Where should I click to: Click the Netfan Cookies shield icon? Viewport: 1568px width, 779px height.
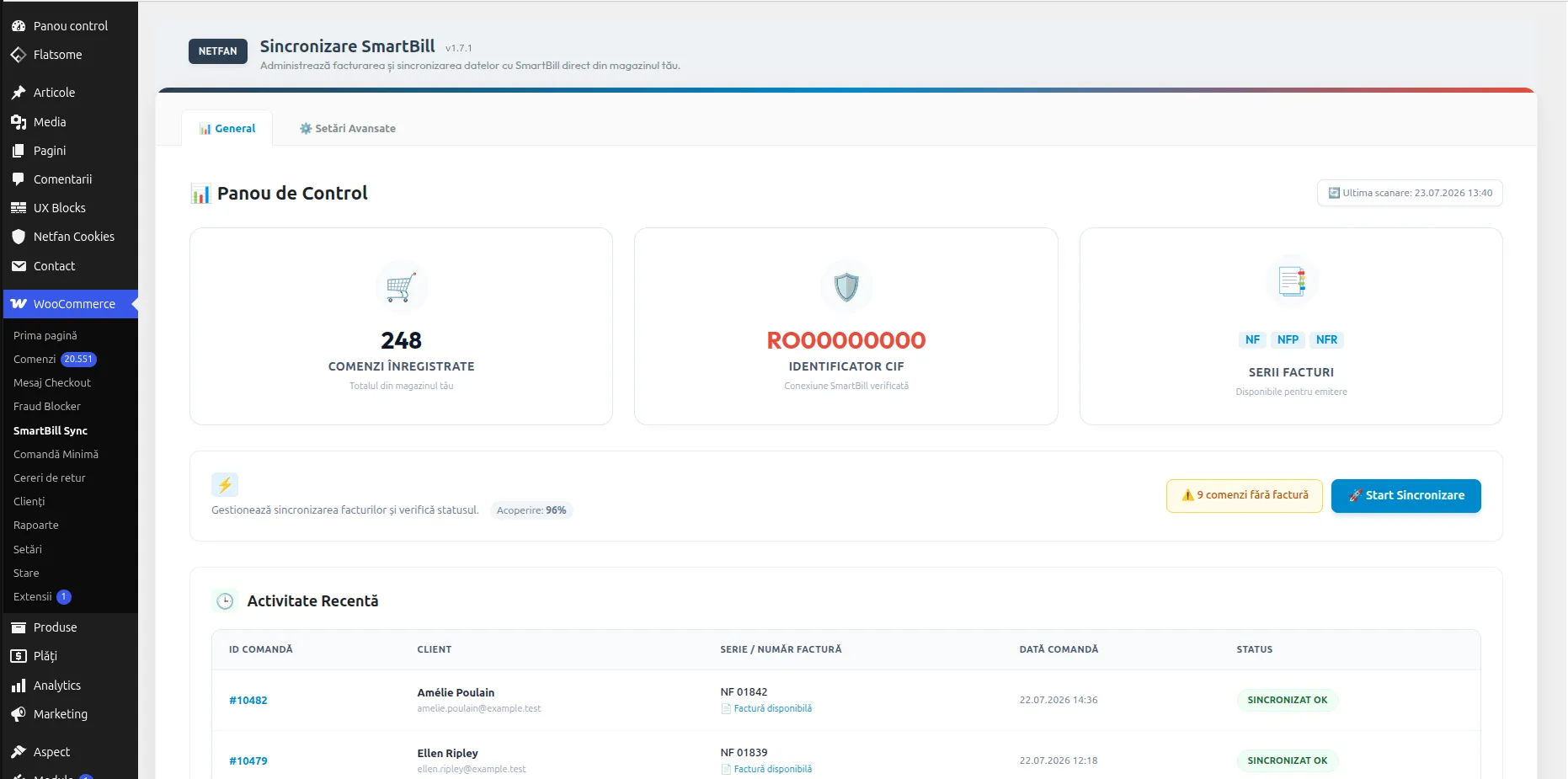(19, 237)
